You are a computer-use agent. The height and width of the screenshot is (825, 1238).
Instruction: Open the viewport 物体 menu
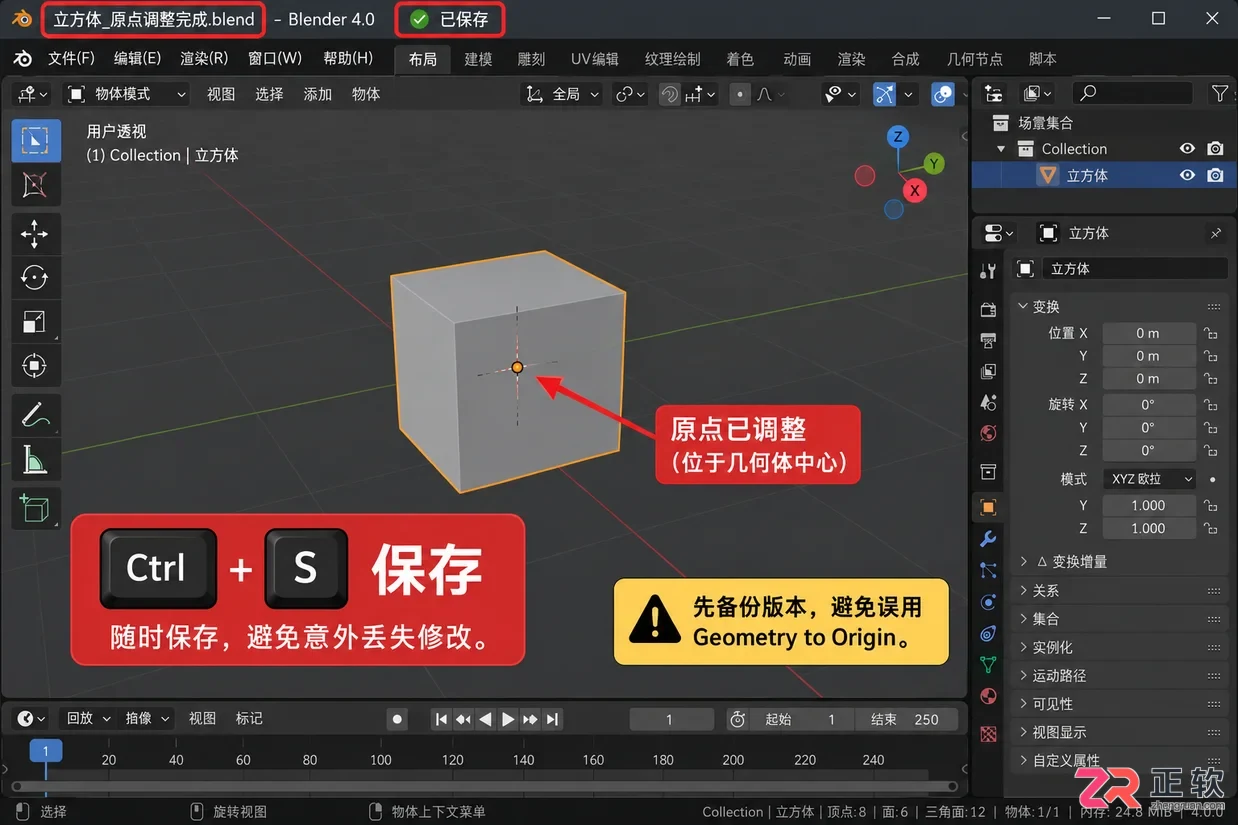pyautogui.click(x=366, y=94)
